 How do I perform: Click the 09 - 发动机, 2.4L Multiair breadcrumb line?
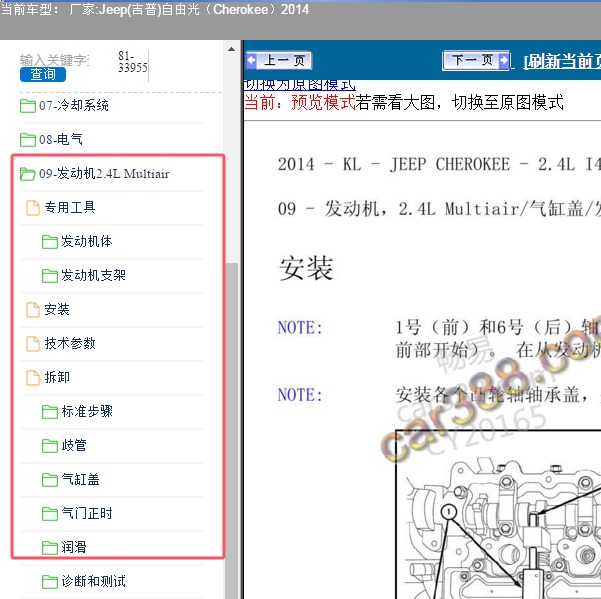coord(439,209)
